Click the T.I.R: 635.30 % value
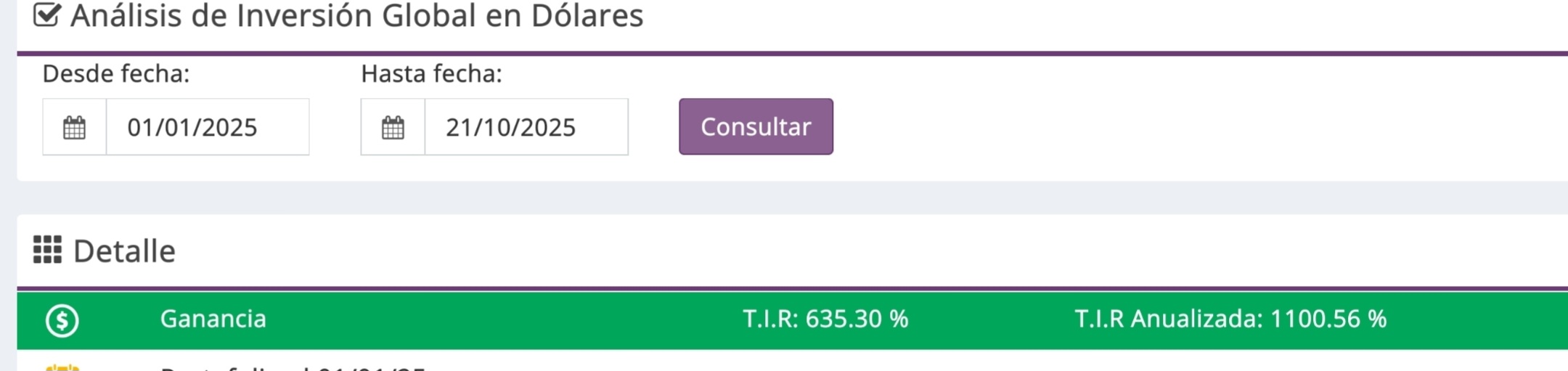This screenshot has width=1568, height=371. [825, 319]
